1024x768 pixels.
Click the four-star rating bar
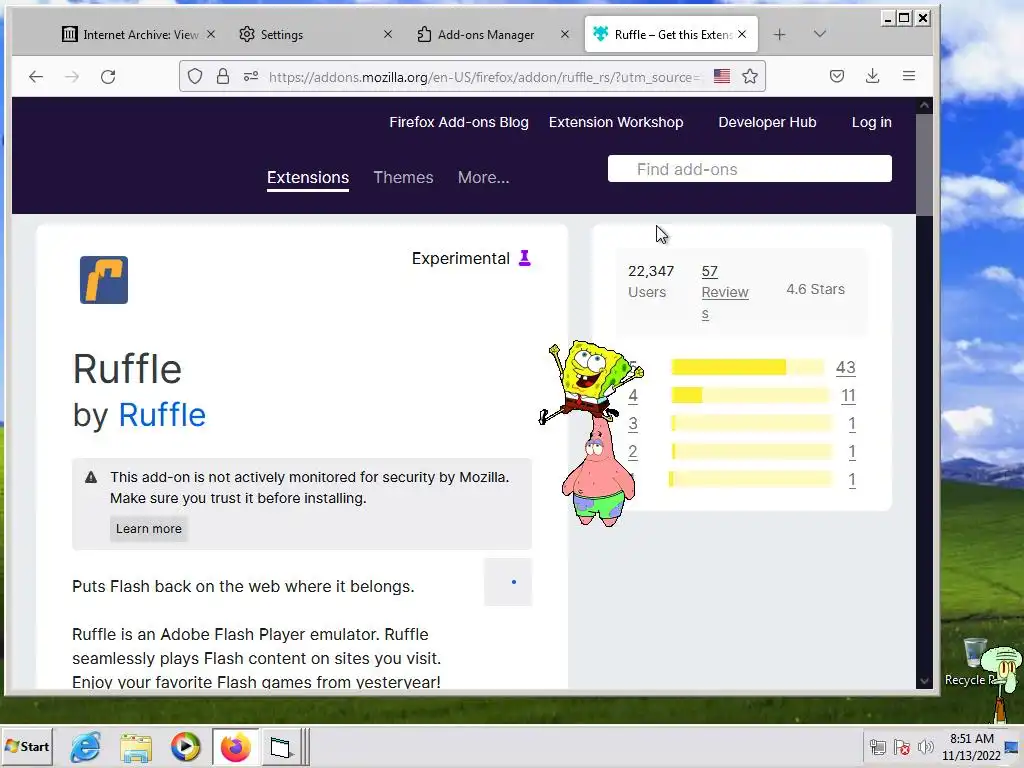pos(749,395)
